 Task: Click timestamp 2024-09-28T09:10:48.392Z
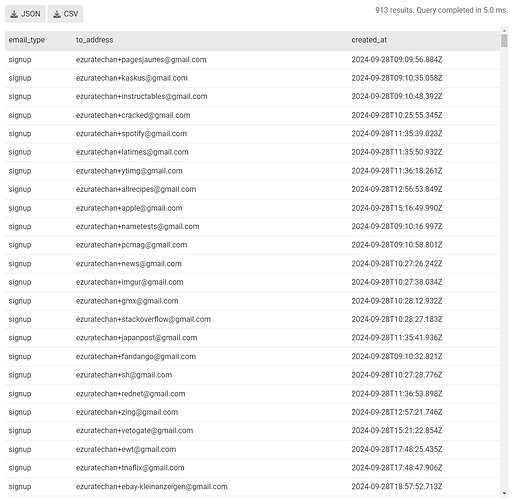[397, 96]
